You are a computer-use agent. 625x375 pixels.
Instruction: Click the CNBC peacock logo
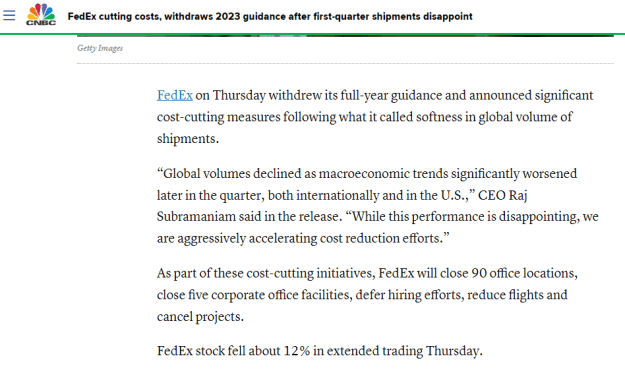[41, 11]
